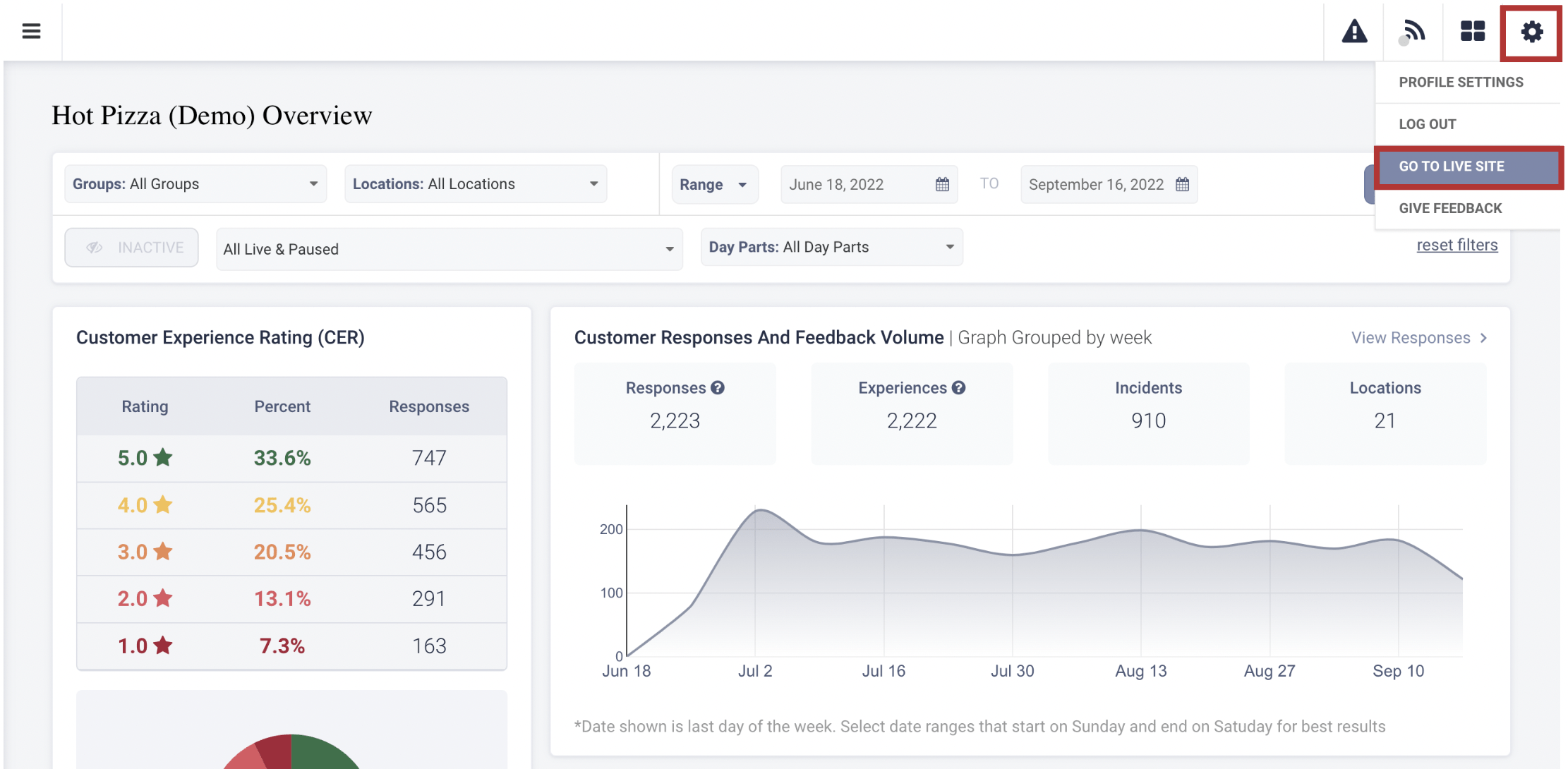Click the Percent column header
The width and height of the screenshot is (1568, 769).
pos(282,406)
